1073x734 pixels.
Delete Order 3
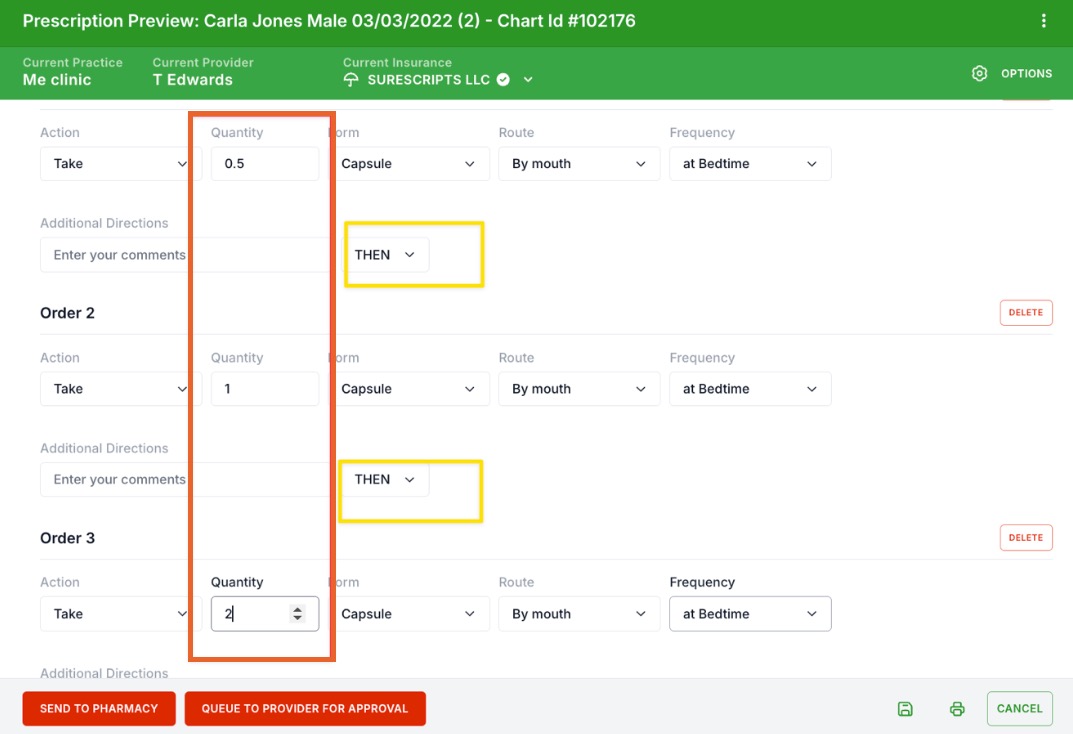1026,538
